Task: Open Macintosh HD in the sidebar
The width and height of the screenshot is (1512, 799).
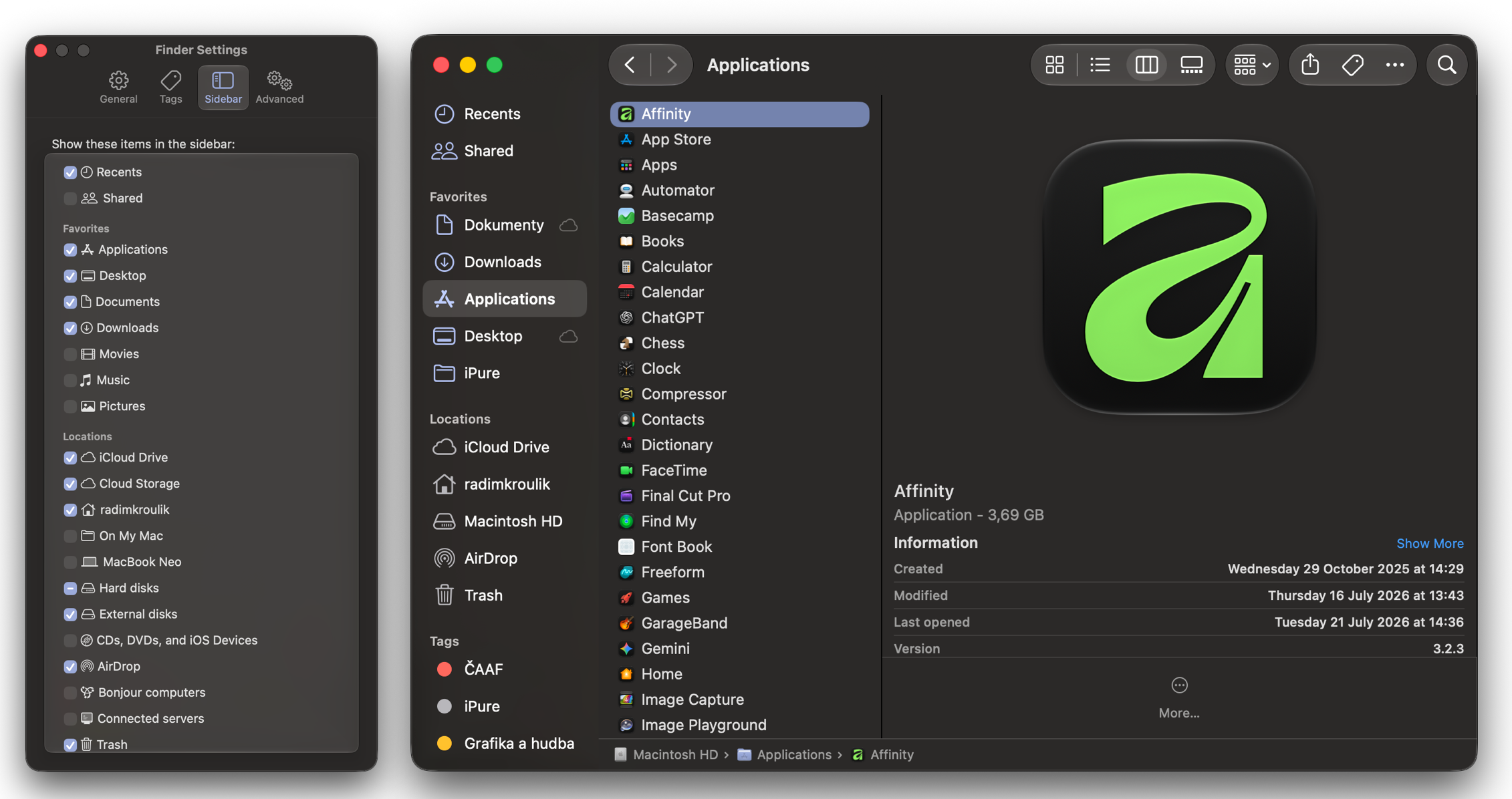Action: point(505,521)
